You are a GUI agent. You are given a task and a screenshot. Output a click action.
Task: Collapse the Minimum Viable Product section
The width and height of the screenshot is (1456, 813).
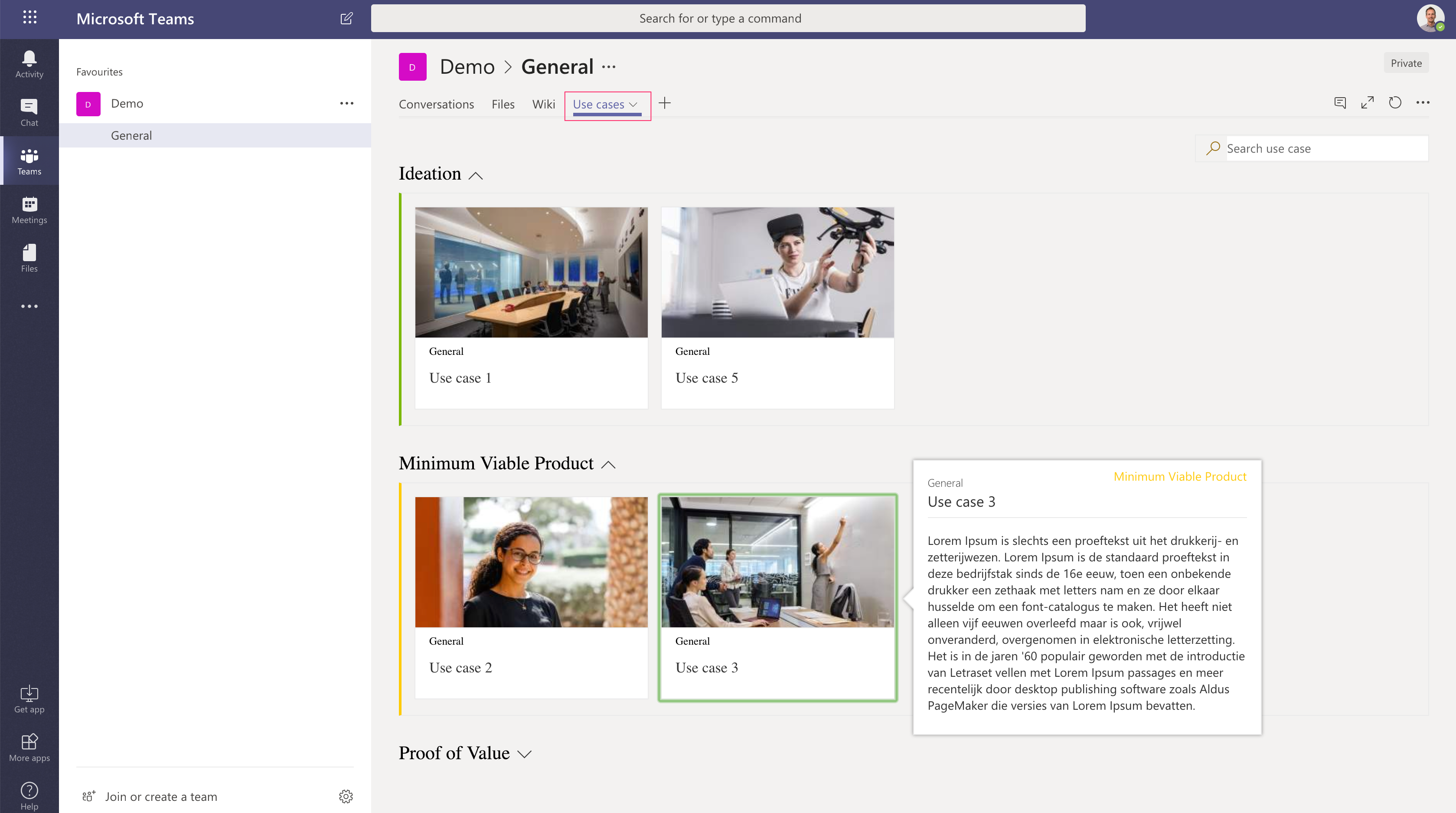[608, 465]
